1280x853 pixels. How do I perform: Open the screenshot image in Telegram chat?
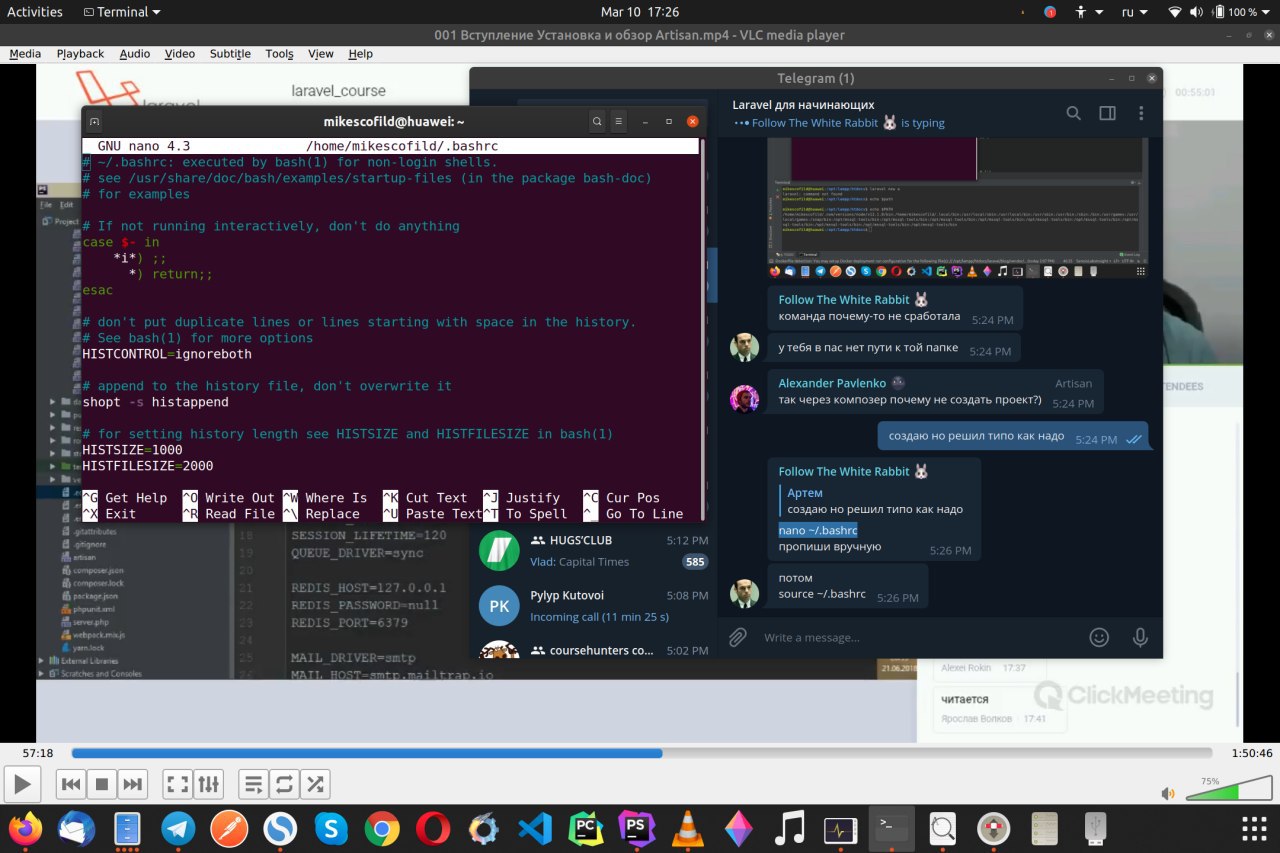click(x=958, y=209)
